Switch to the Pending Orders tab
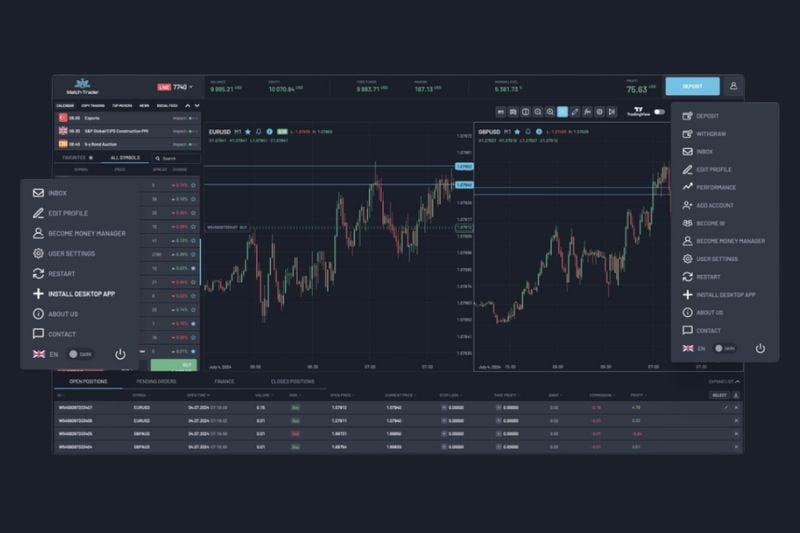This screenshot has height=533, width=800. click(157, 382)
